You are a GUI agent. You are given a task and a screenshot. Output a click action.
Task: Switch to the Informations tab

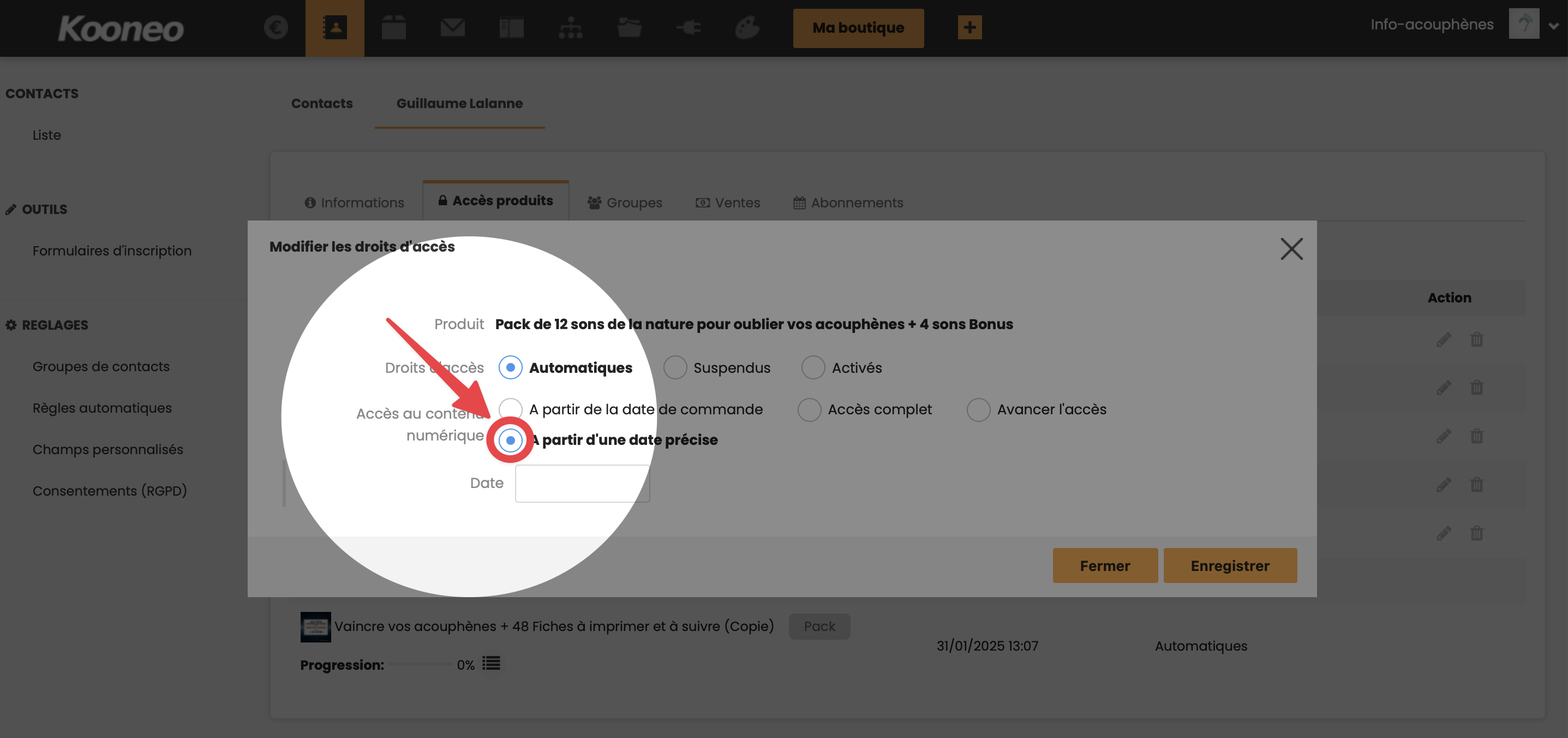tap(354, 203)
